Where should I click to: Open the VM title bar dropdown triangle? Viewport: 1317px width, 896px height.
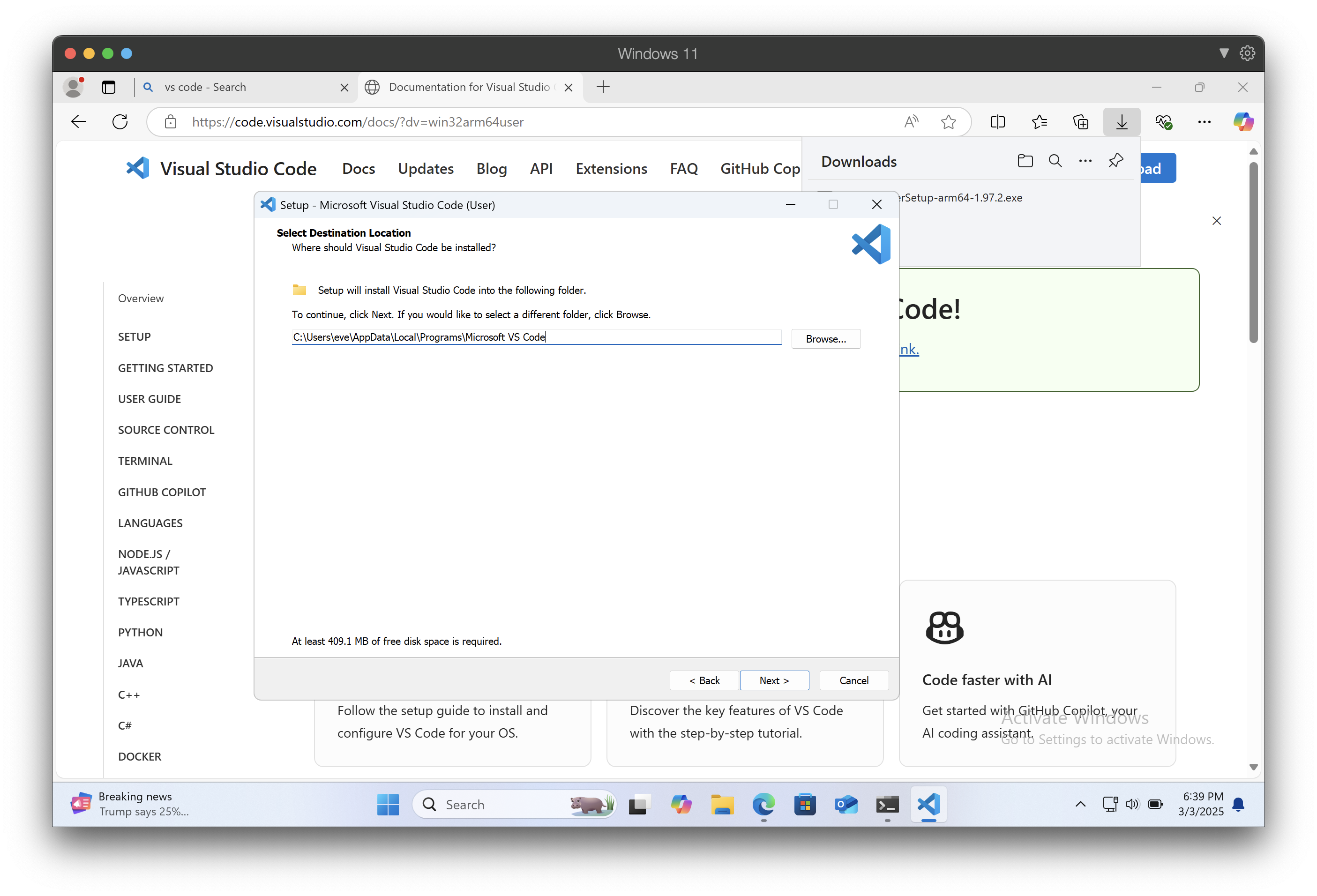tap(1224, 53)
